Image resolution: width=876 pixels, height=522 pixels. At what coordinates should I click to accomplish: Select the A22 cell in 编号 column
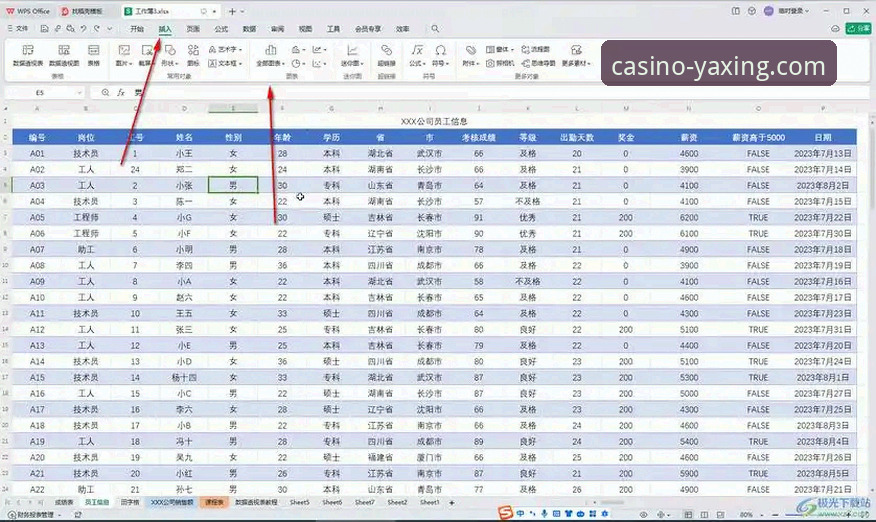click(x=37, y=489)
